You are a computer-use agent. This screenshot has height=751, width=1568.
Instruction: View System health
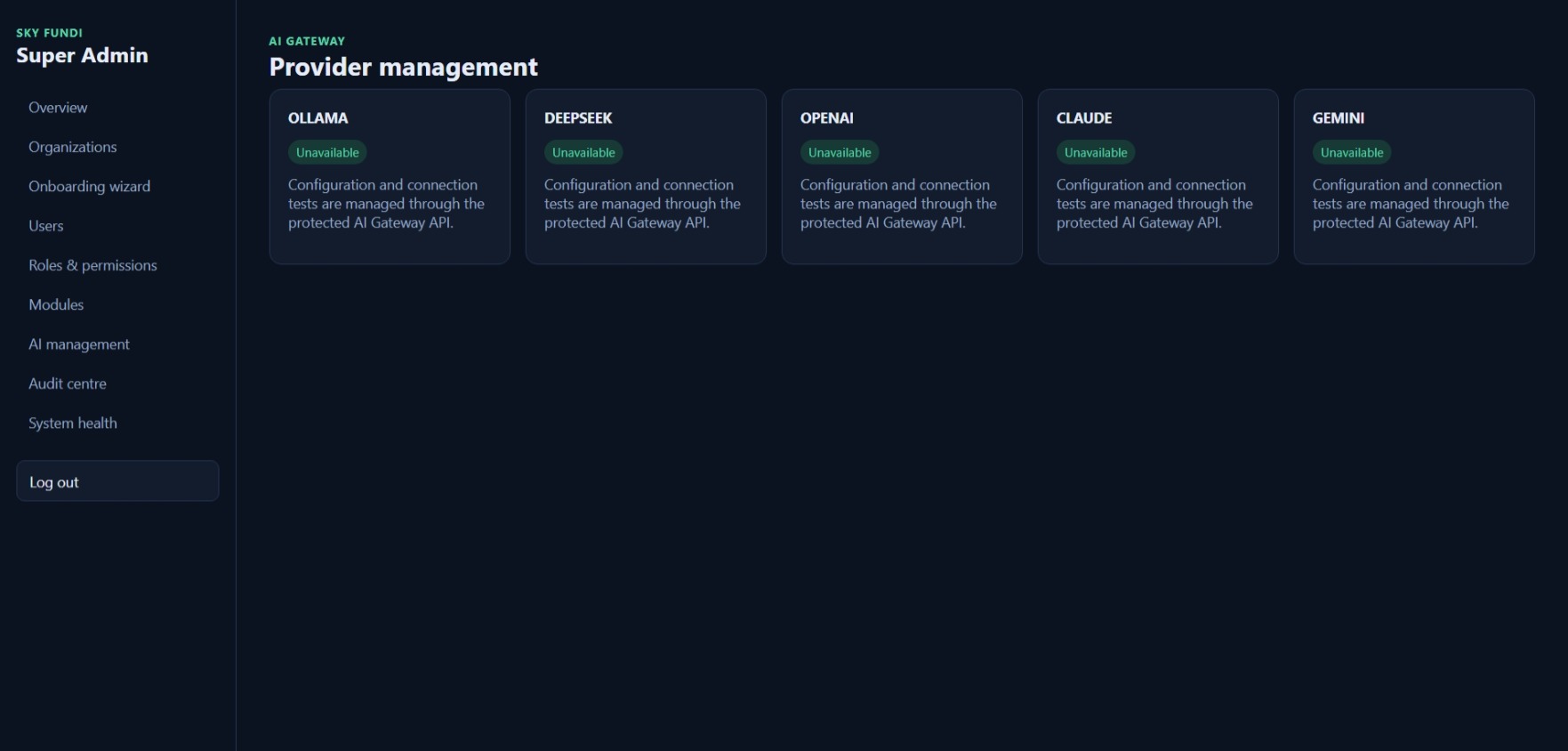click(73, 423)
